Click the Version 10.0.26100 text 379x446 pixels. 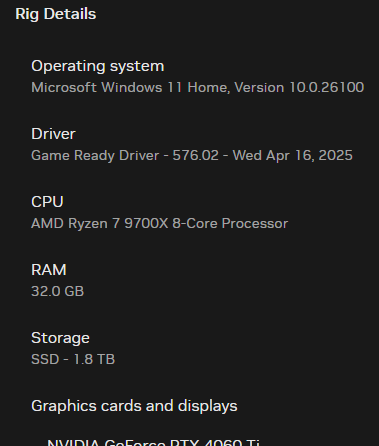[299, 88]
